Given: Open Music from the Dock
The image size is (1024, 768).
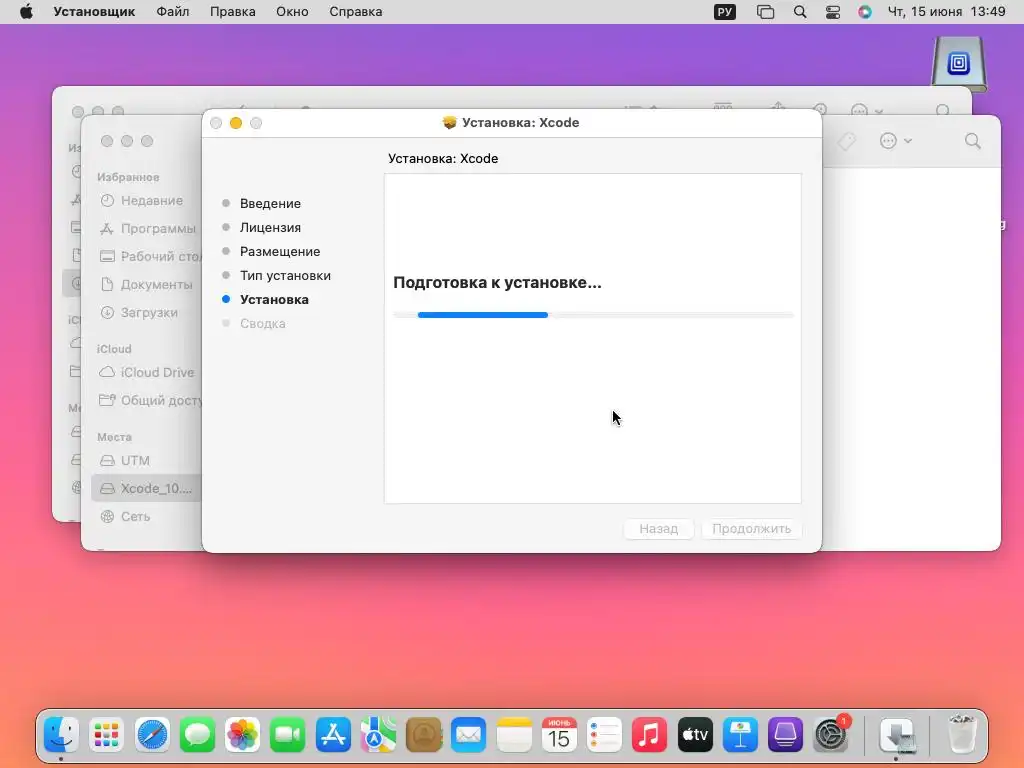Looking at the screenshot, I should pyautogui.click(x=649, y=735).
